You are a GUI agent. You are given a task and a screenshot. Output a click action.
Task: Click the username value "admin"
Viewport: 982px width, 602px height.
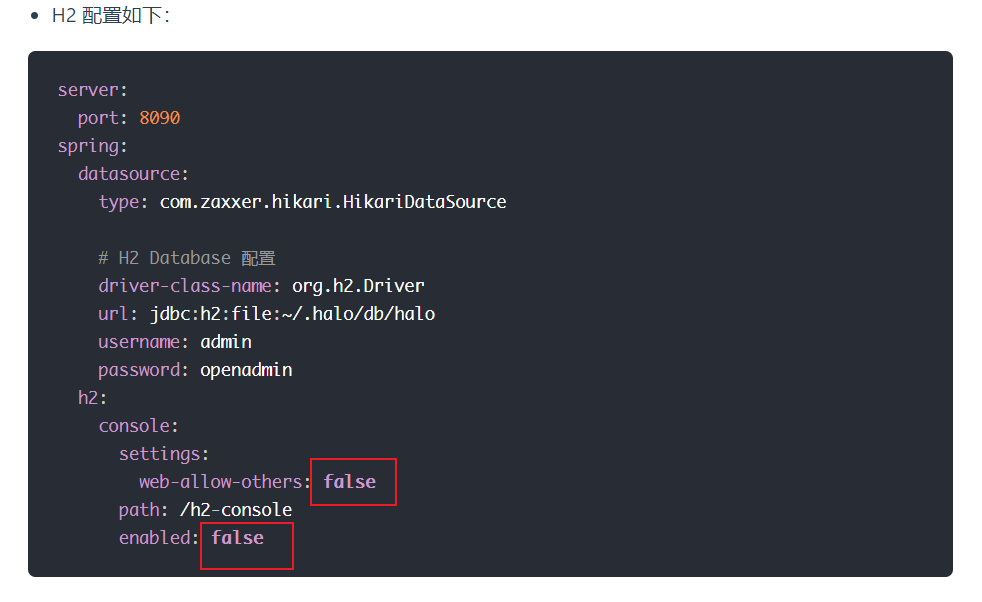point(225,342)
